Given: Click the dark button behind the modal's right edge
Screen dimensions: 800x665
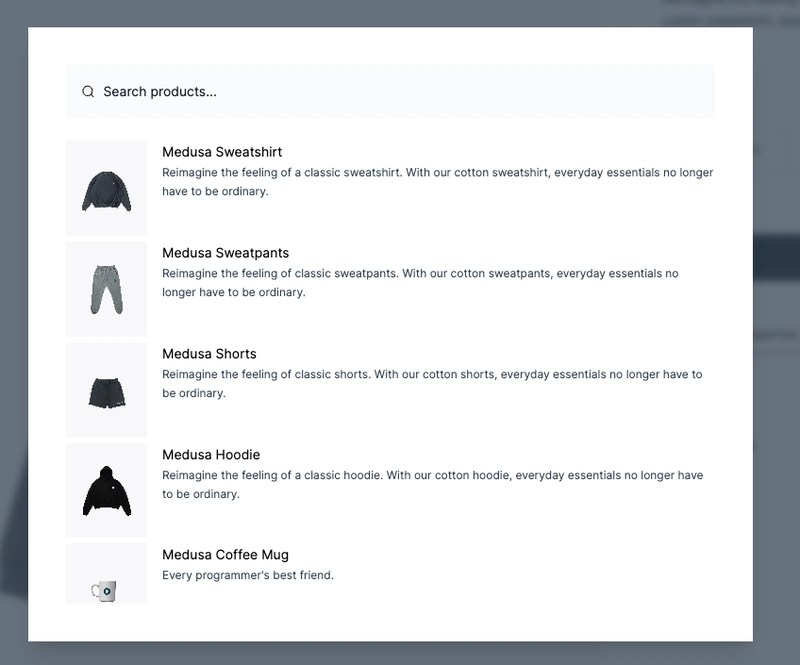Looking at the screenshot, I should (776, 257).
